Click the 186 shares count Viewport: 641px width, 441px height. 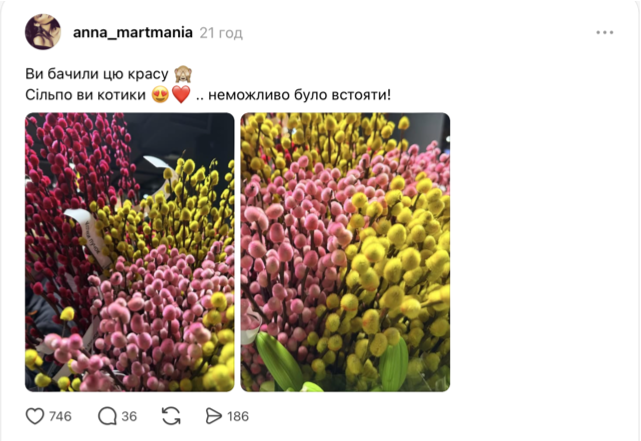click(238, 416)
